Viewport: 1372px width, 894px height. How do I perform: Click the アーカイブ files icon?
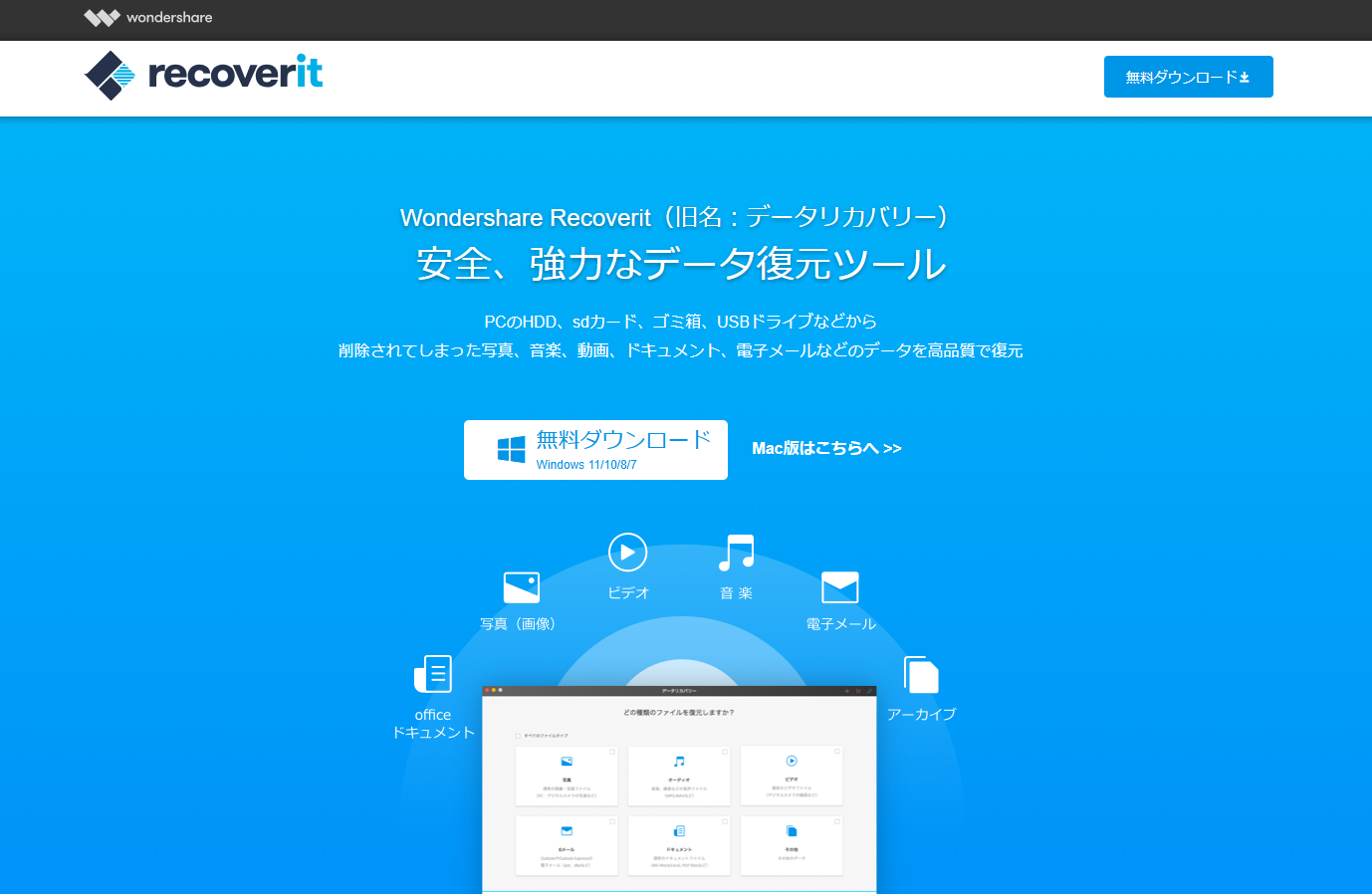(921, 674)
